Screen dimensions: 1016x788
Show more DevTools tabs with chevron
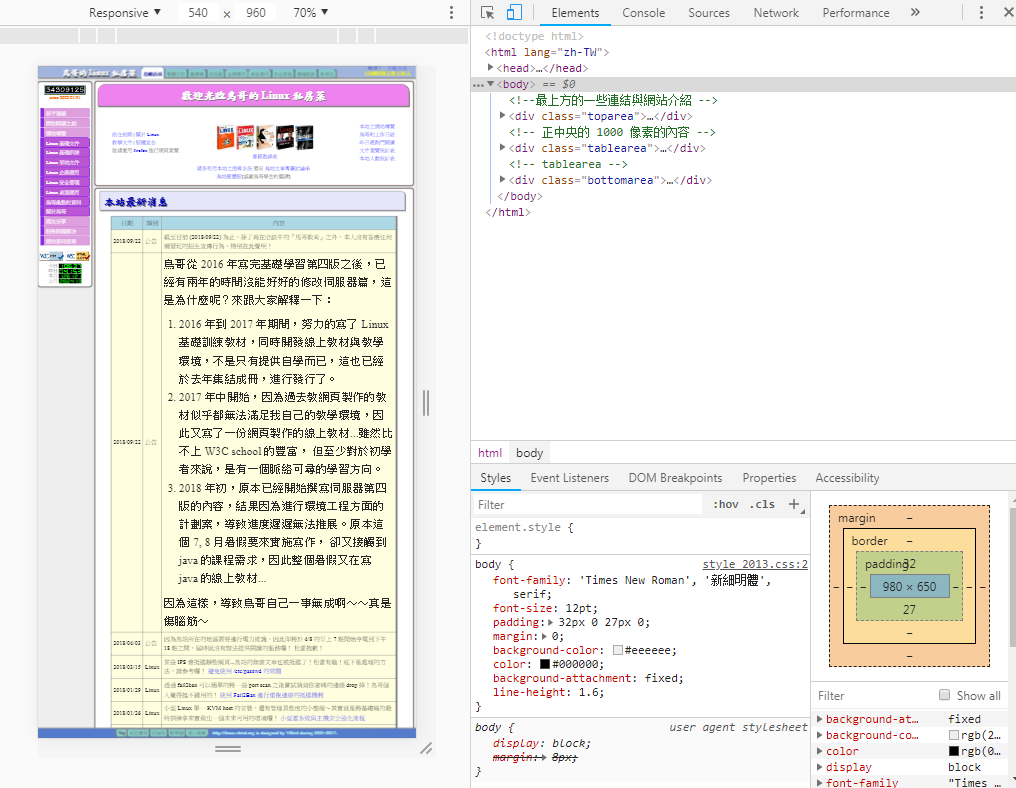point(914,13)
